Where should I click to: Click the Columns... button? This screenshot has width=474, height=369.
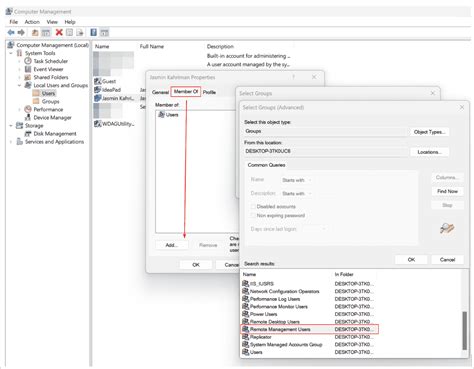447,177
